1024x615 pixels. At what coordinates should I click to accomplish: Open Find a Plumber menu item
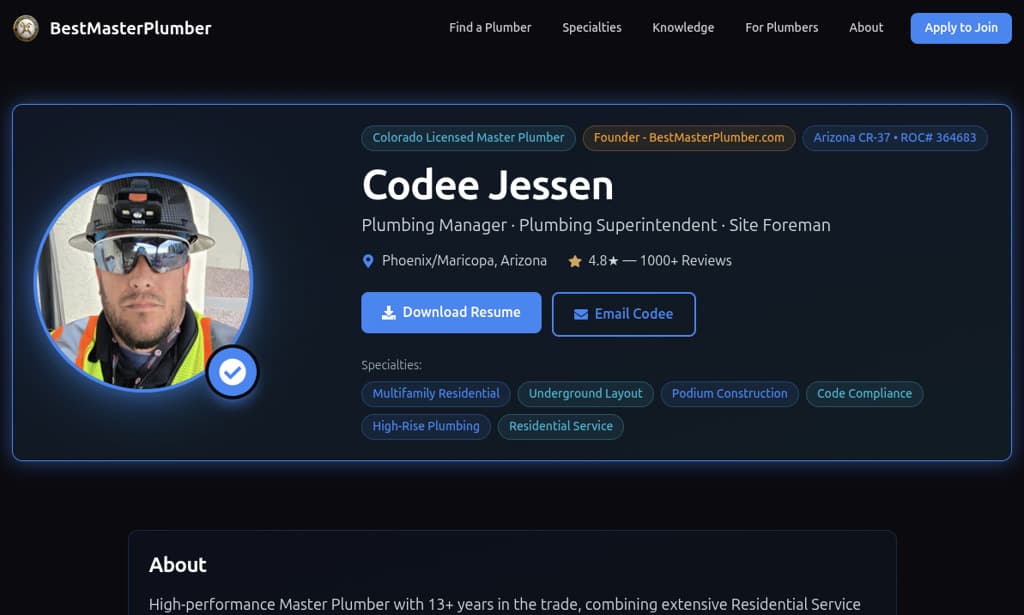pyautogui.click(x=490, y=27)
